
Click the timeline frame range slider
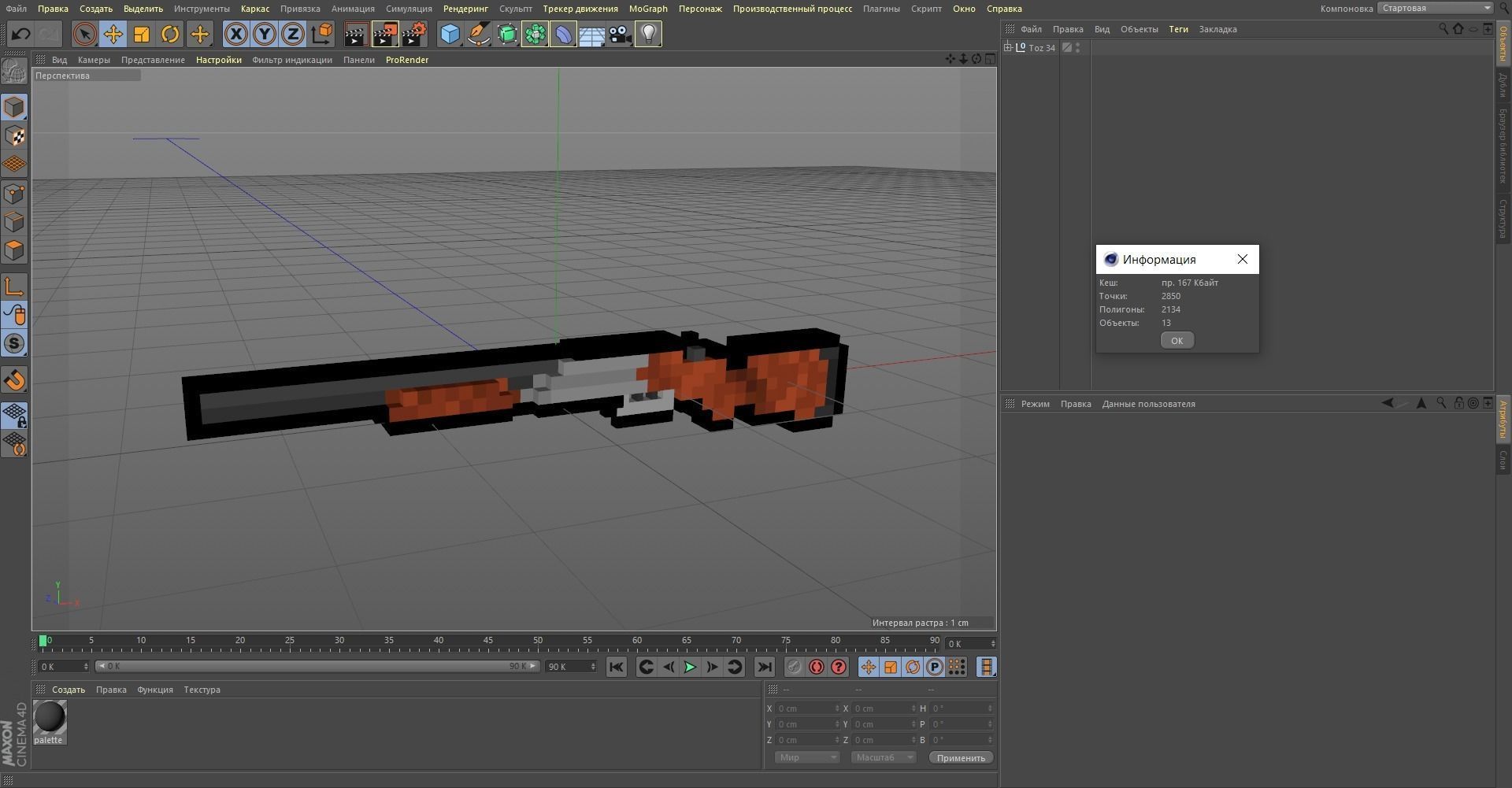pyautogui.click(x=317, y=667)
